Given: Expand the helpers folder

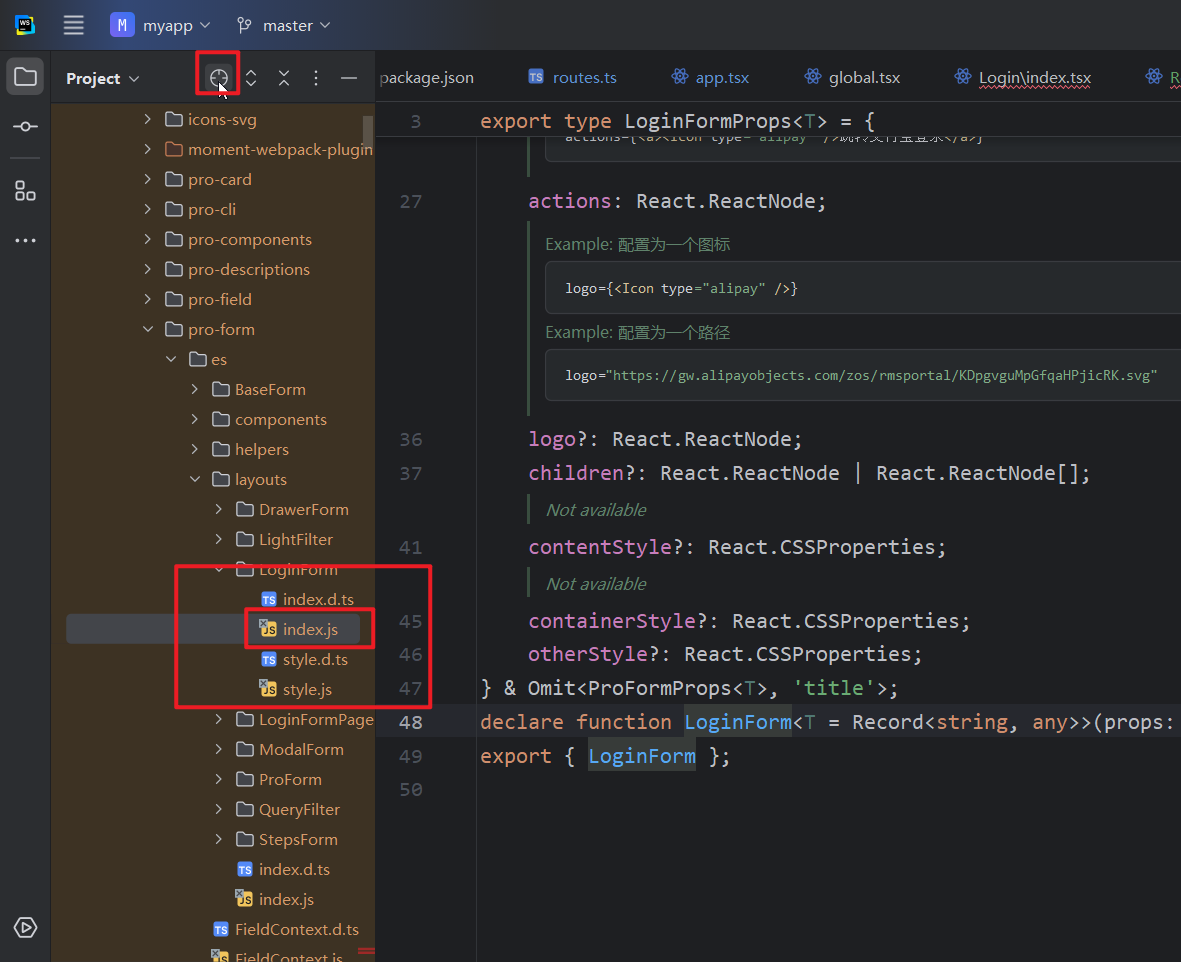Looking at the screenshot, I should tap(195, 449).
